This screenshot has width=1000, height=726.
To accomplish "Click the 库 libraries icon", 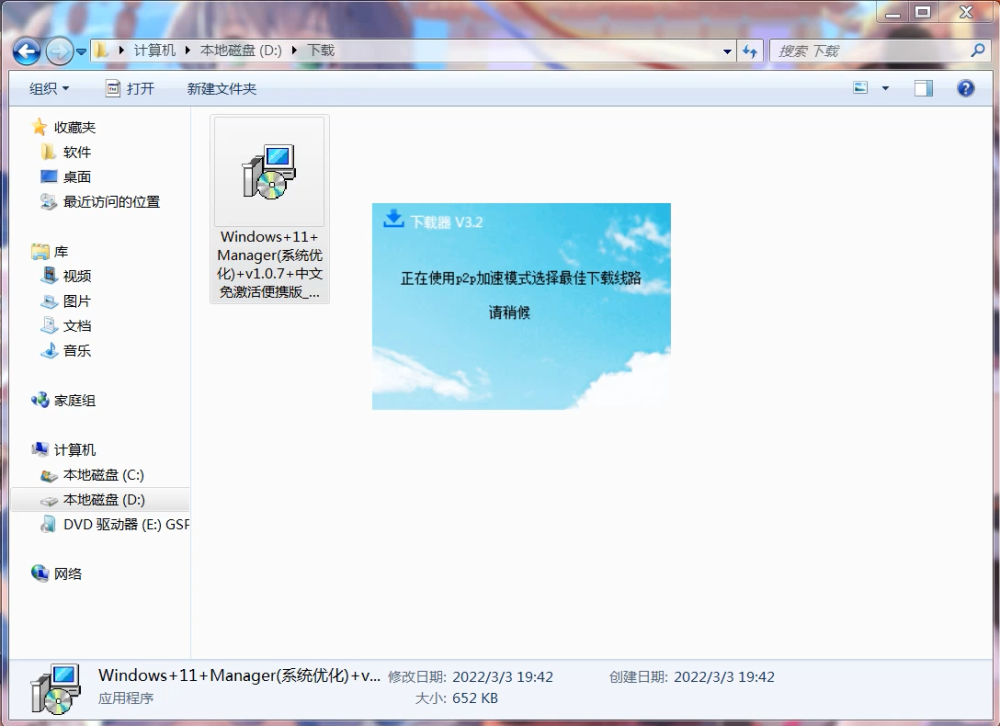I will (40, 252).
